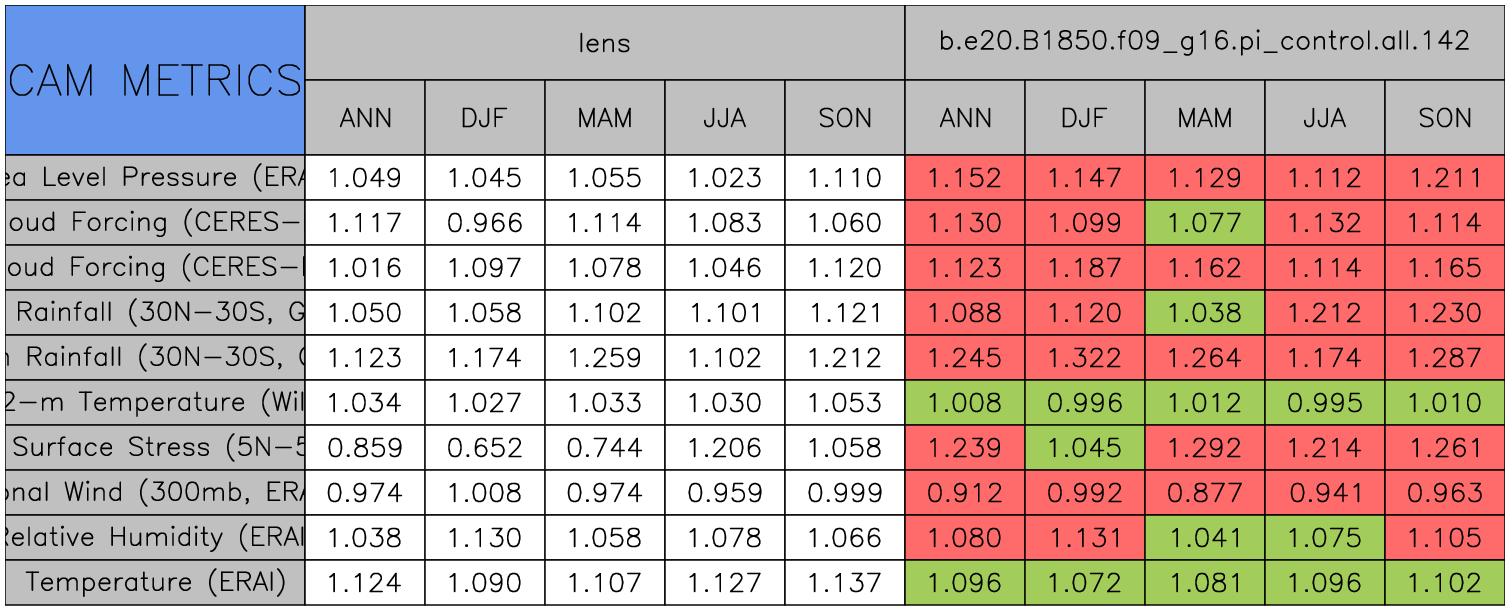Click the red cell showing 1.211

[1445, 178]
